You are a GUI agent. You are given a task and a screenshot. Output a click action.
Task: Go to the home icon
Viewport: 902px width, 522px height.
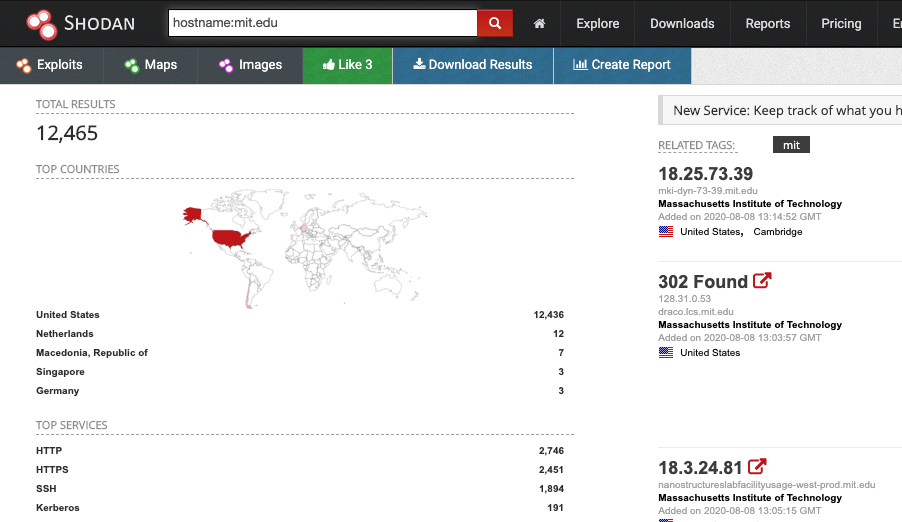point(539,24)
